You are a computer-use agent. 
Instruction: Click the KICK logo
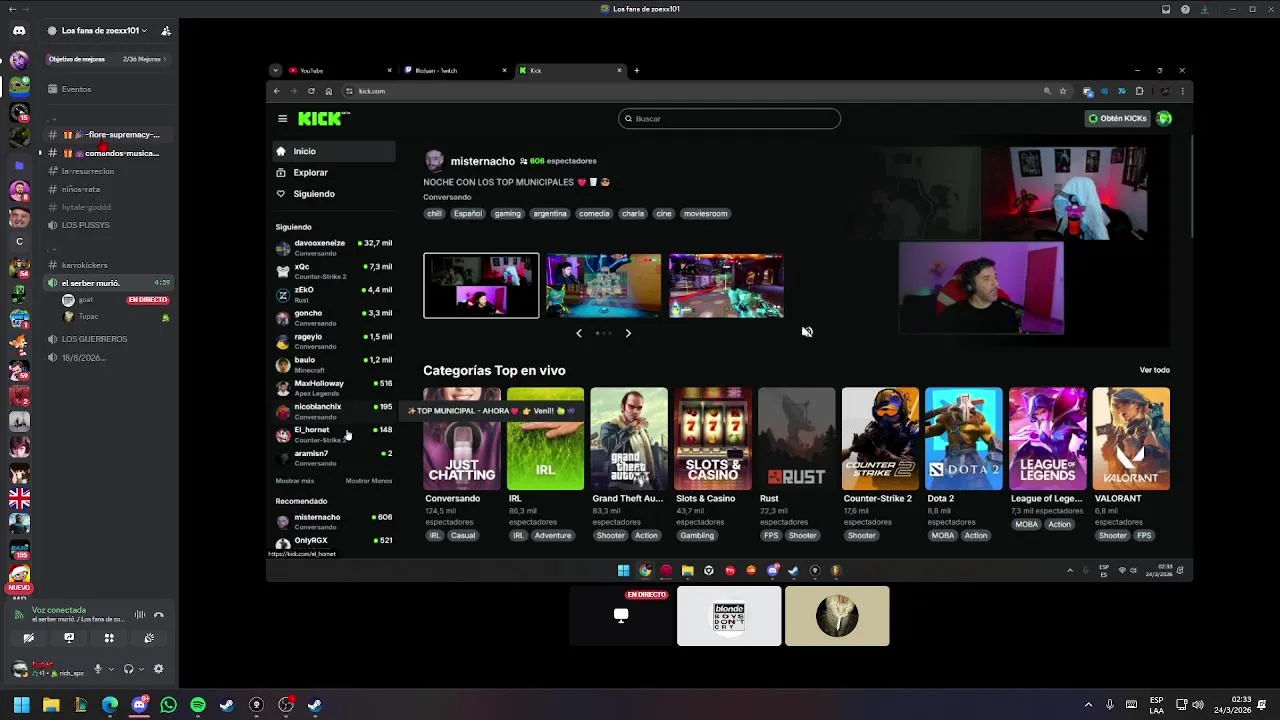pyautogui.click(x=323, y=118)
